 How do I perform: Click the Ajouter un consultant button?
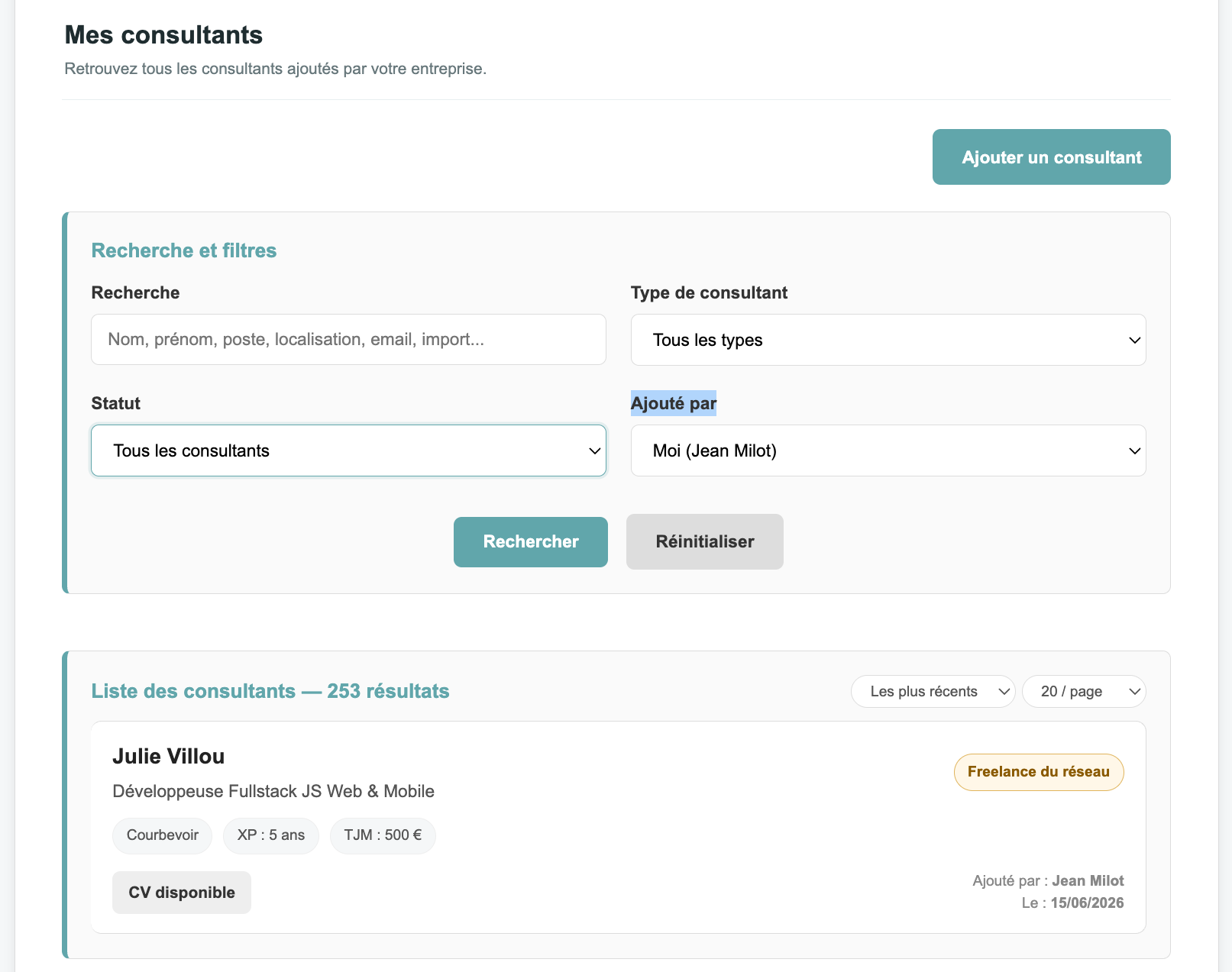pos(1051,157)
